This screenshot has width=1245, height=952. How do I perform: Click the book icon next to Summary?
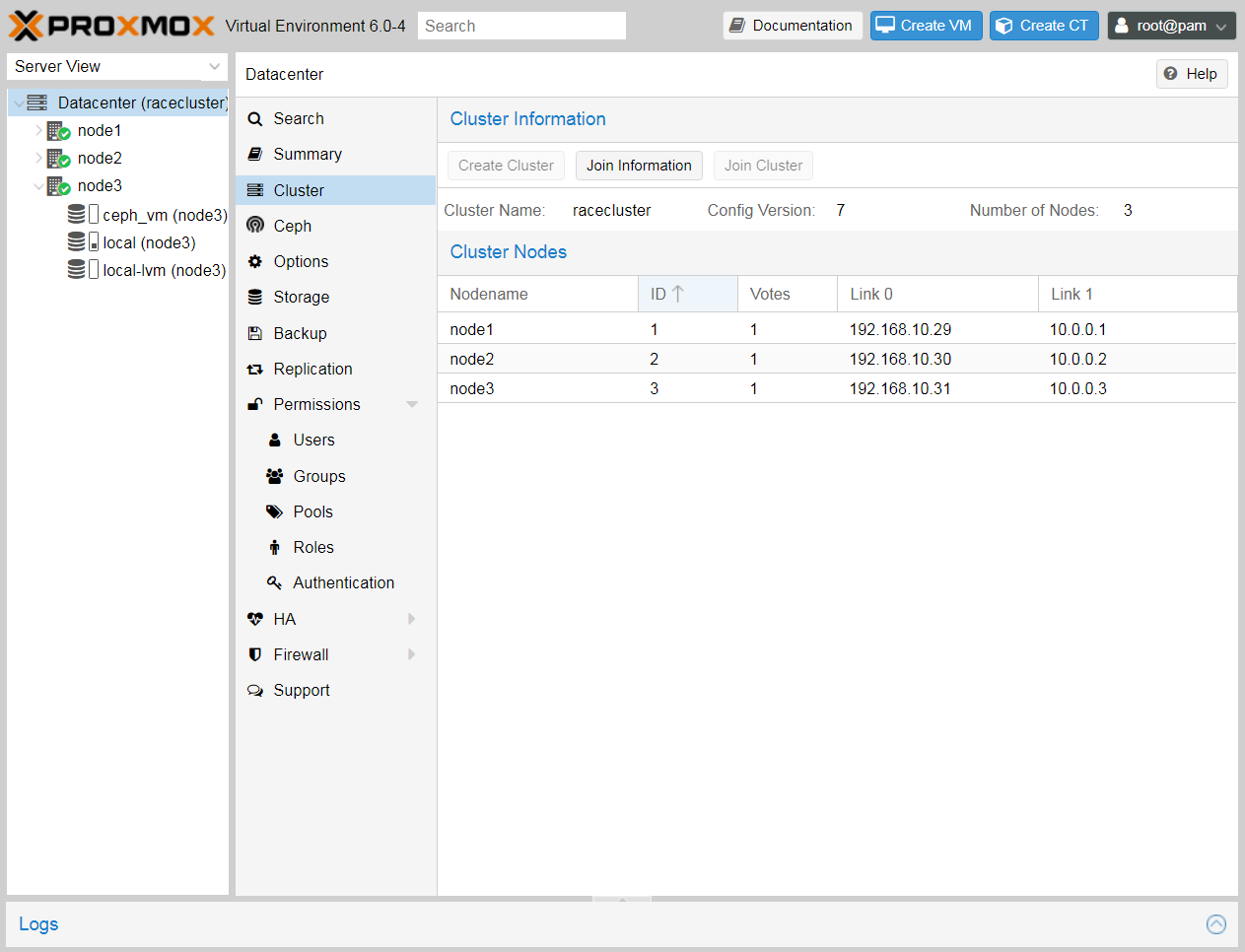(x=255, y=154)
